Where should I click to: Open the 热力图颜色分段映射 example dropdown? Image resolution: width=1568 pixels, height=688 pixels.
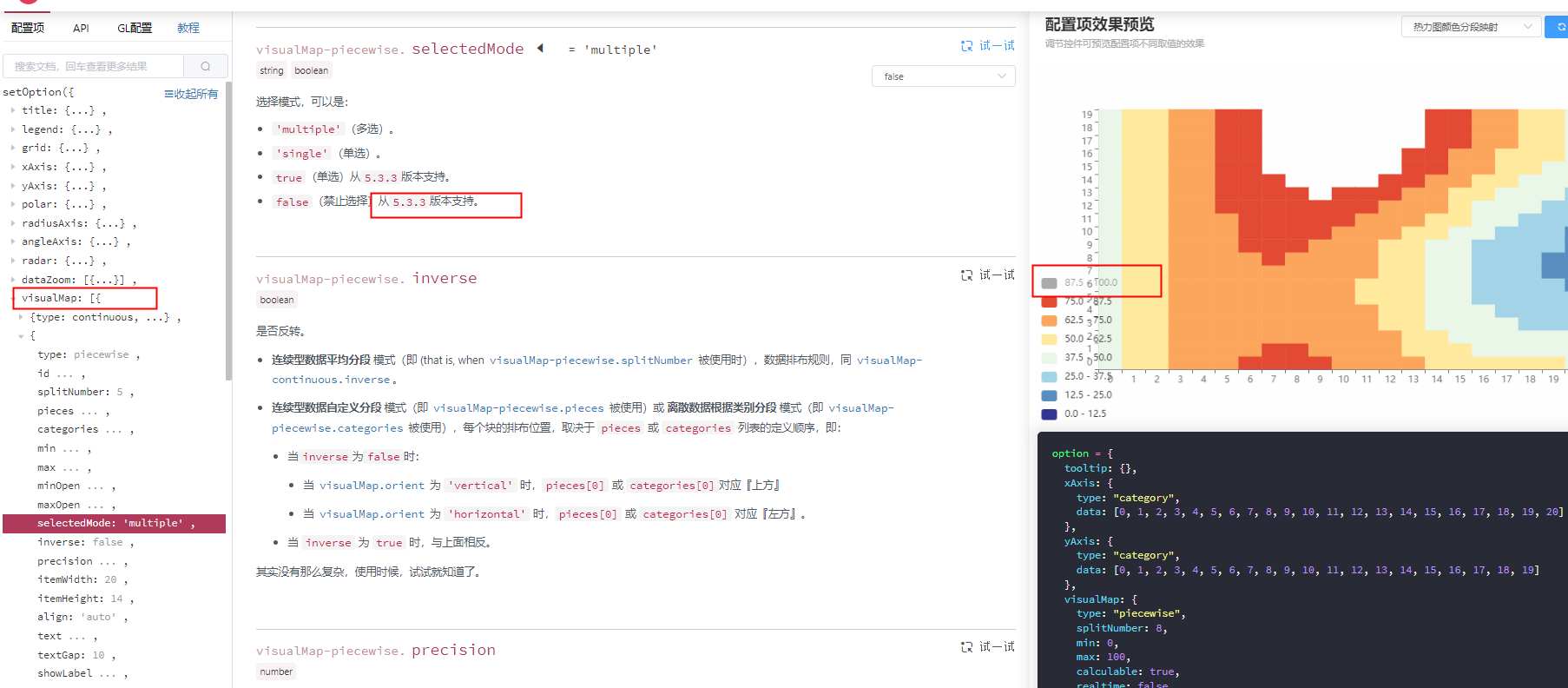point(1471,27)
